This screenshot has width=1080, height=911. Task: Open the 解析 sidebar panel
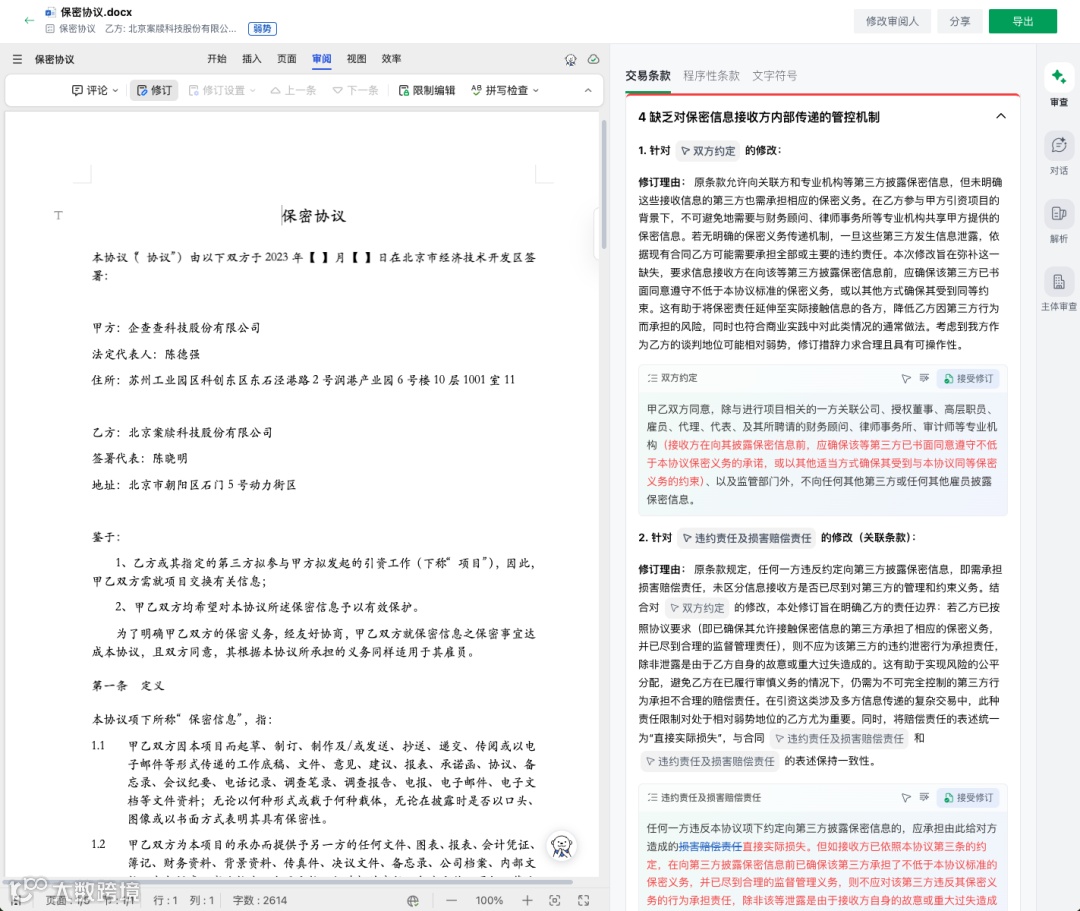coord(1059,222)
